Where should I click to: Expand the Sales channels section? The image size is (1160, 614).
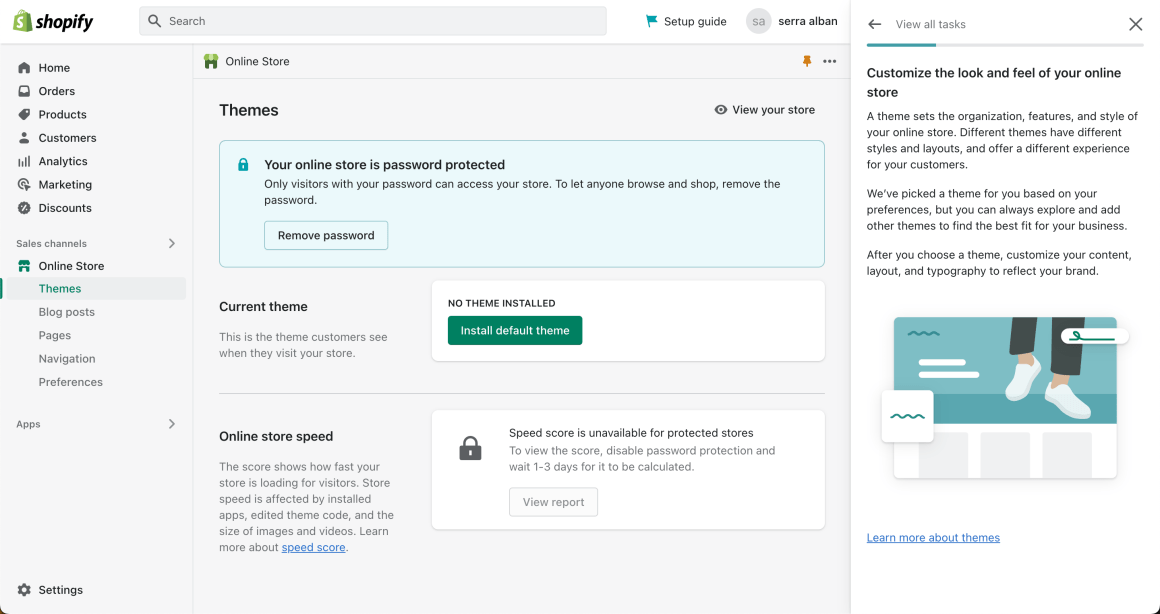point(171,243)
